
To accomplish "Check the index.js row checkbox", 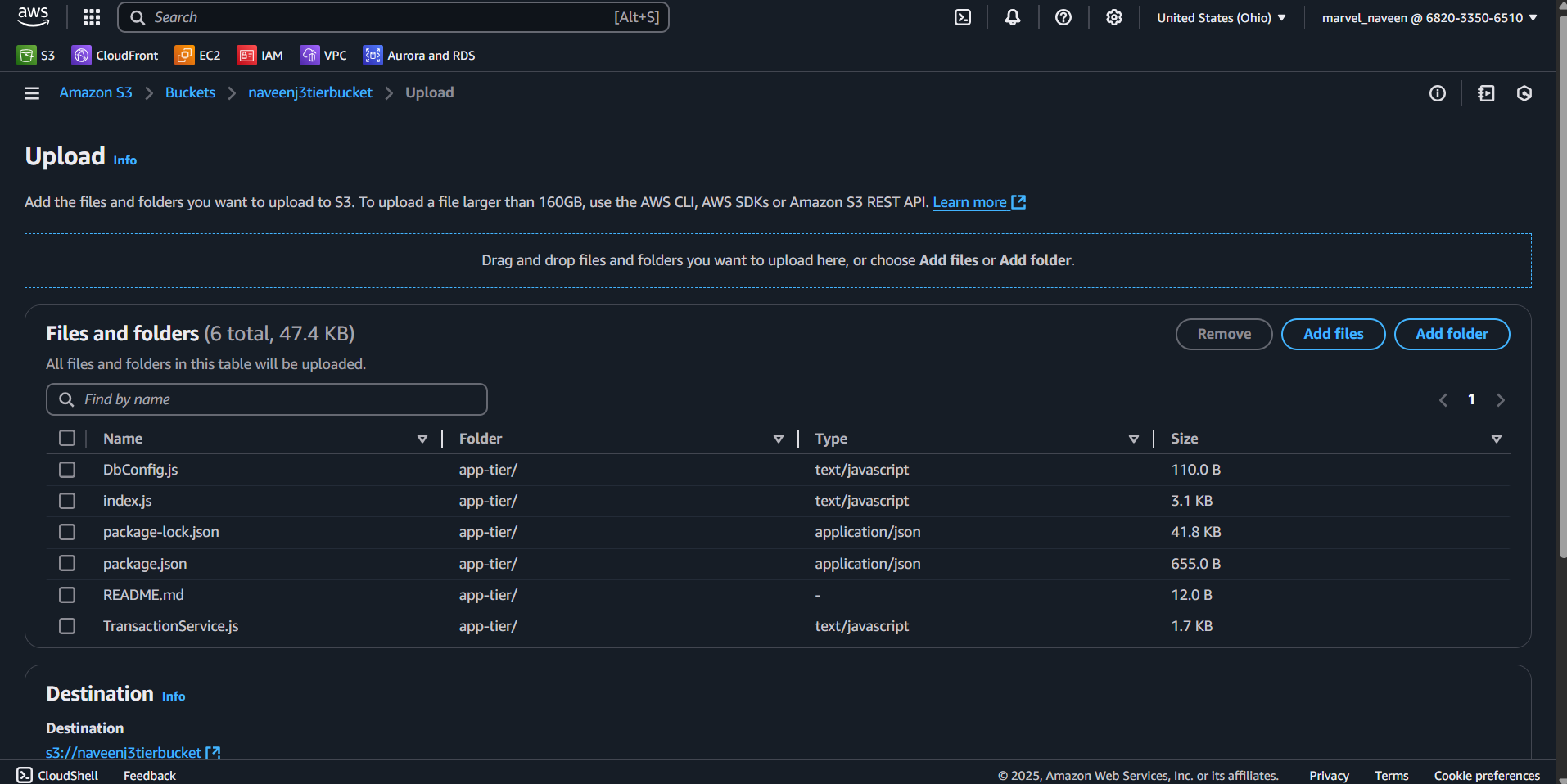I will click(x=67, y=501).
